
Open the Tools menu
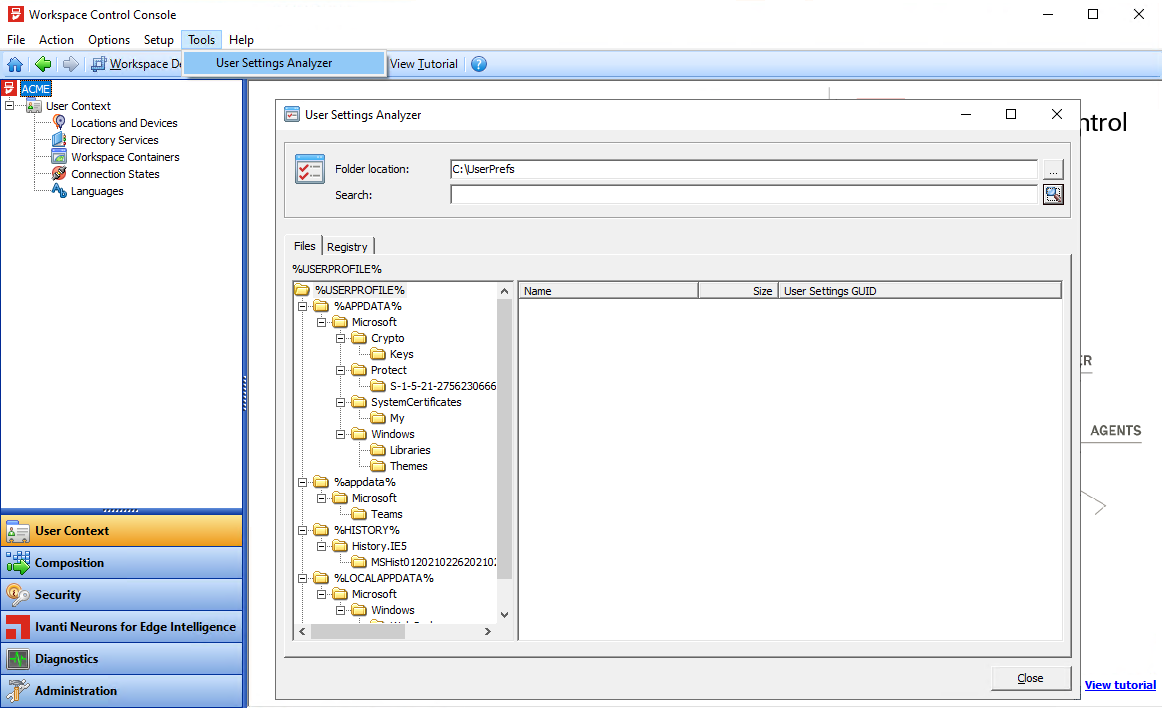pos(202,40)
